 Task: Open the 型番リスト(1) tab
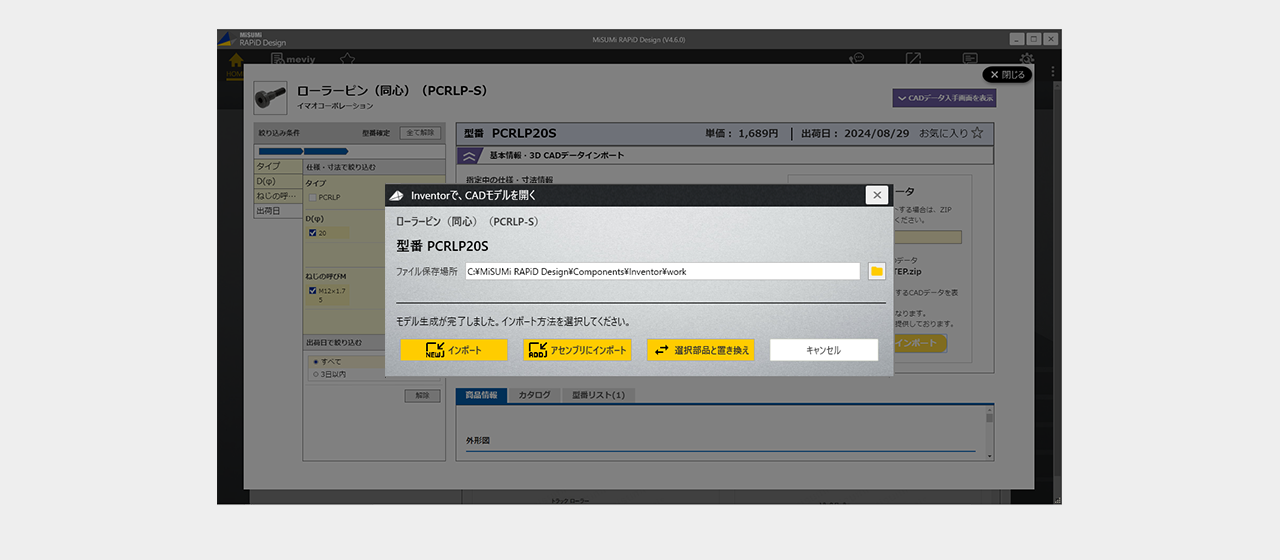598,395
